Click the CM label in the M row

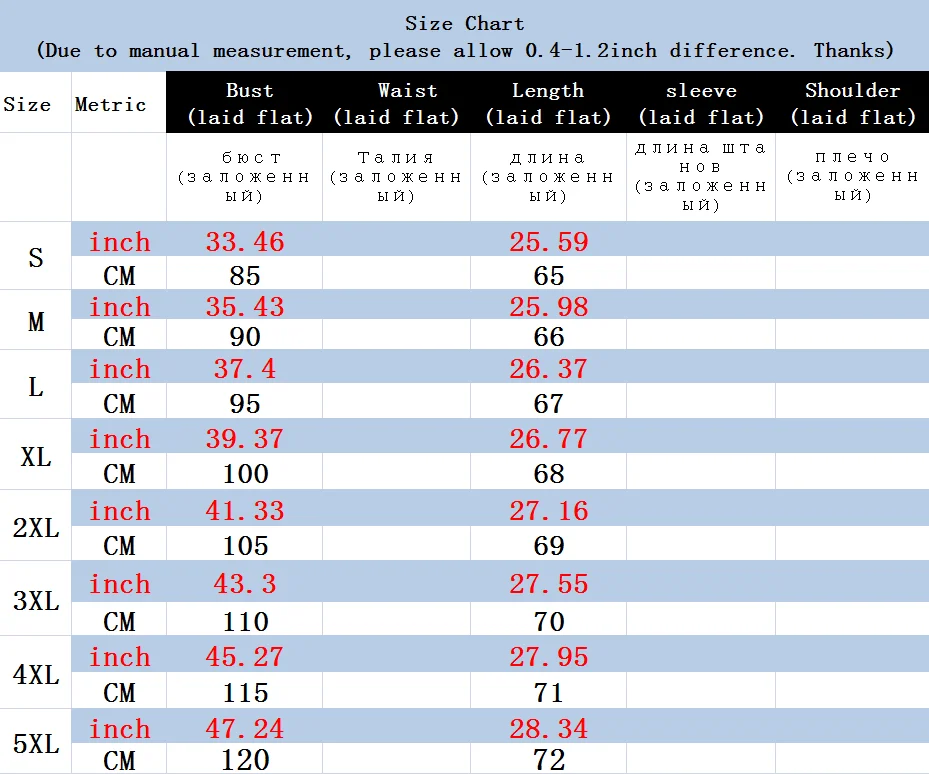click(x=119, y=337)
